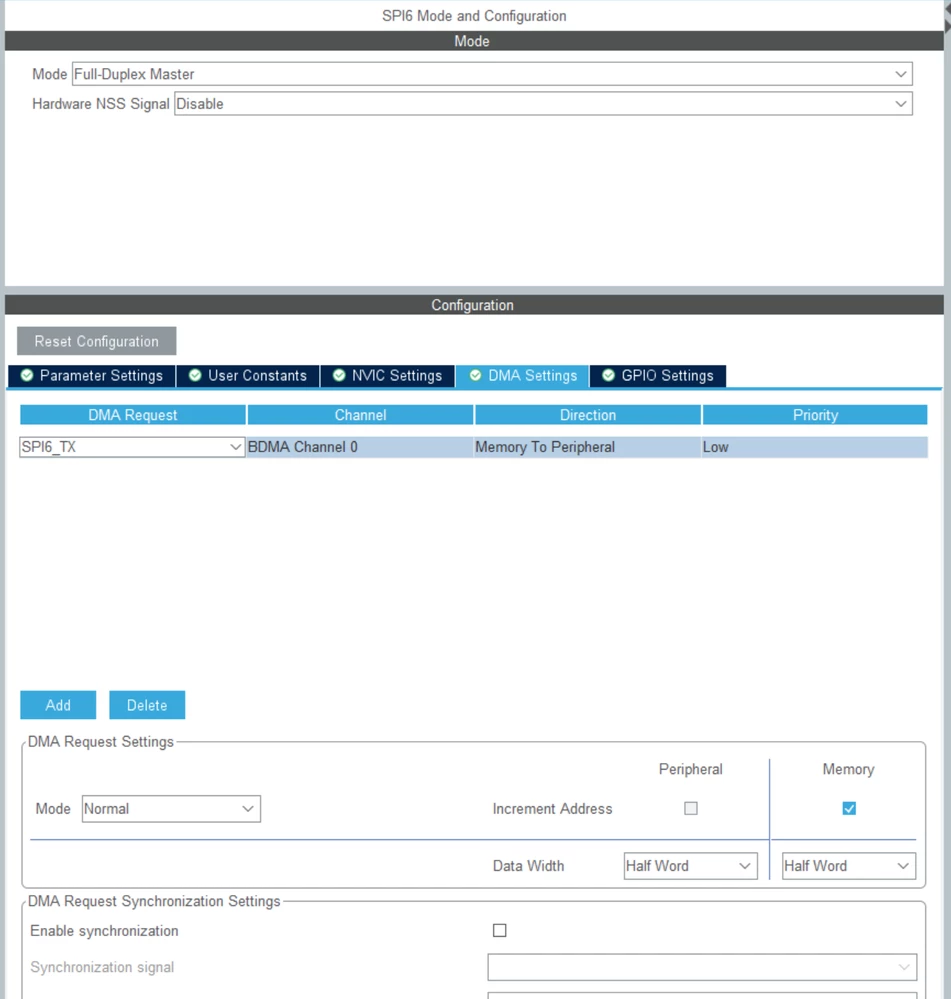The width and height of the screenshot is (951, 999).
Task: Click the green check icon on DMA Settings tab
Action: click(475, 375)
